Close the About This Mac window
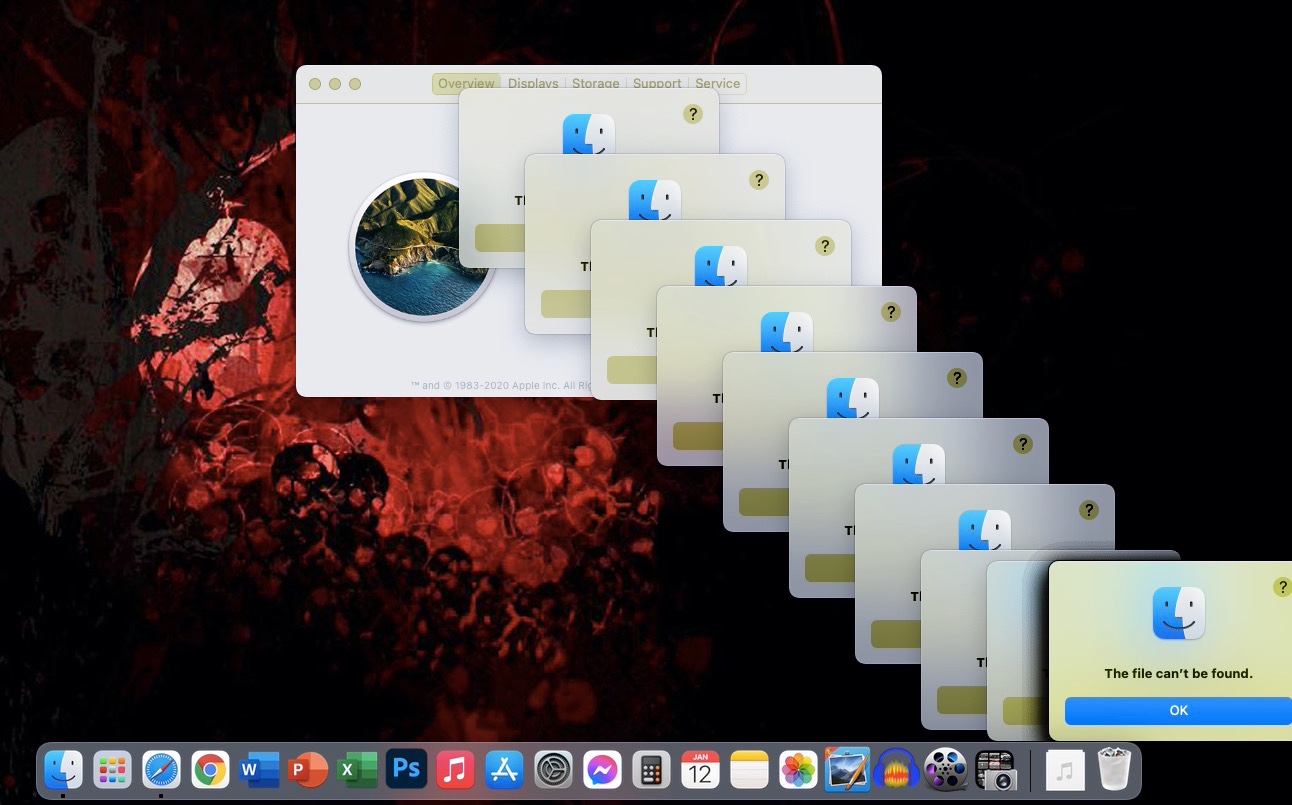Screen dimensions: 1292x805 315,84
